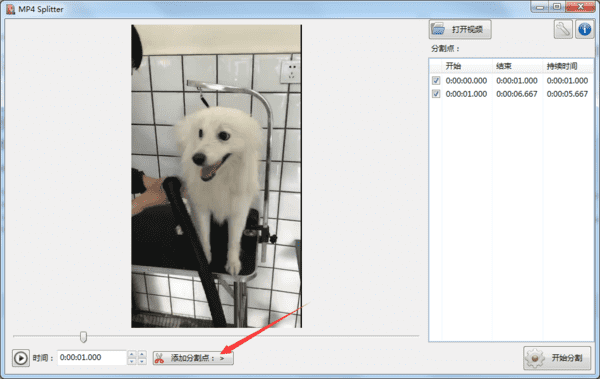Click the second stepper's up arrow
The image size is (600, 379).
point(142,354)
